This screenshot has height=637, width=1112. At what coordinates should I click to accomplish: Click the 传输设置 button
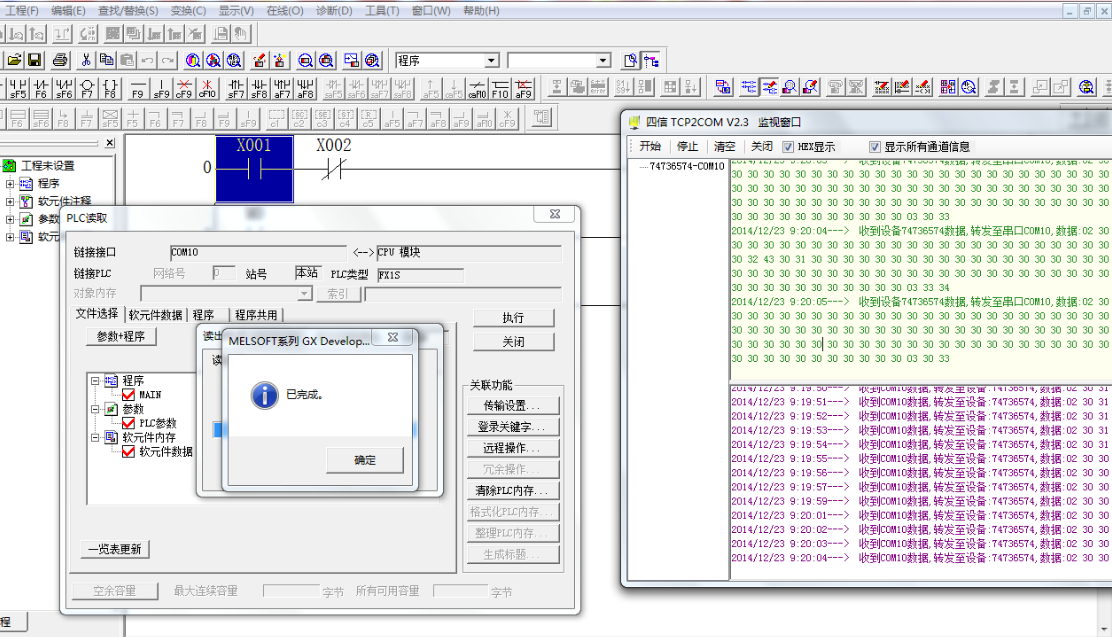pyautogui.click(x=513, y=406)
